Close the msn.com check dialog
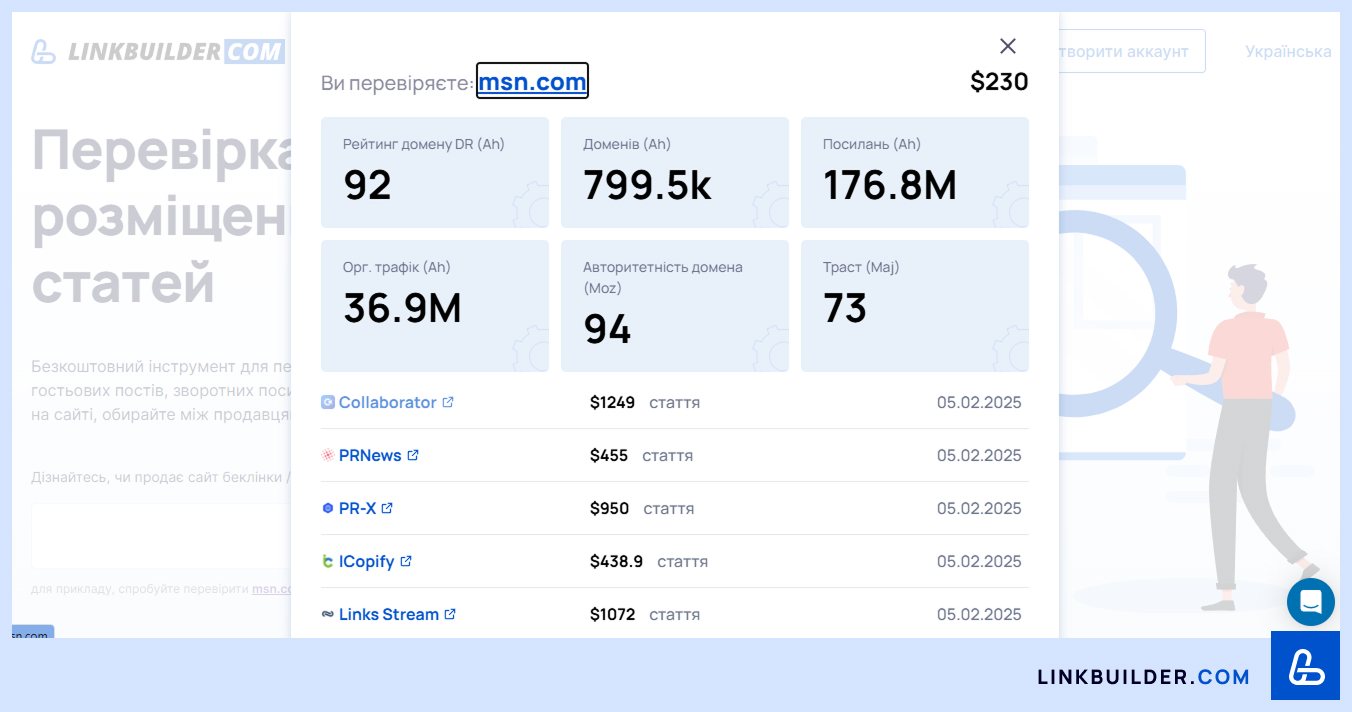 (1008, 46)
